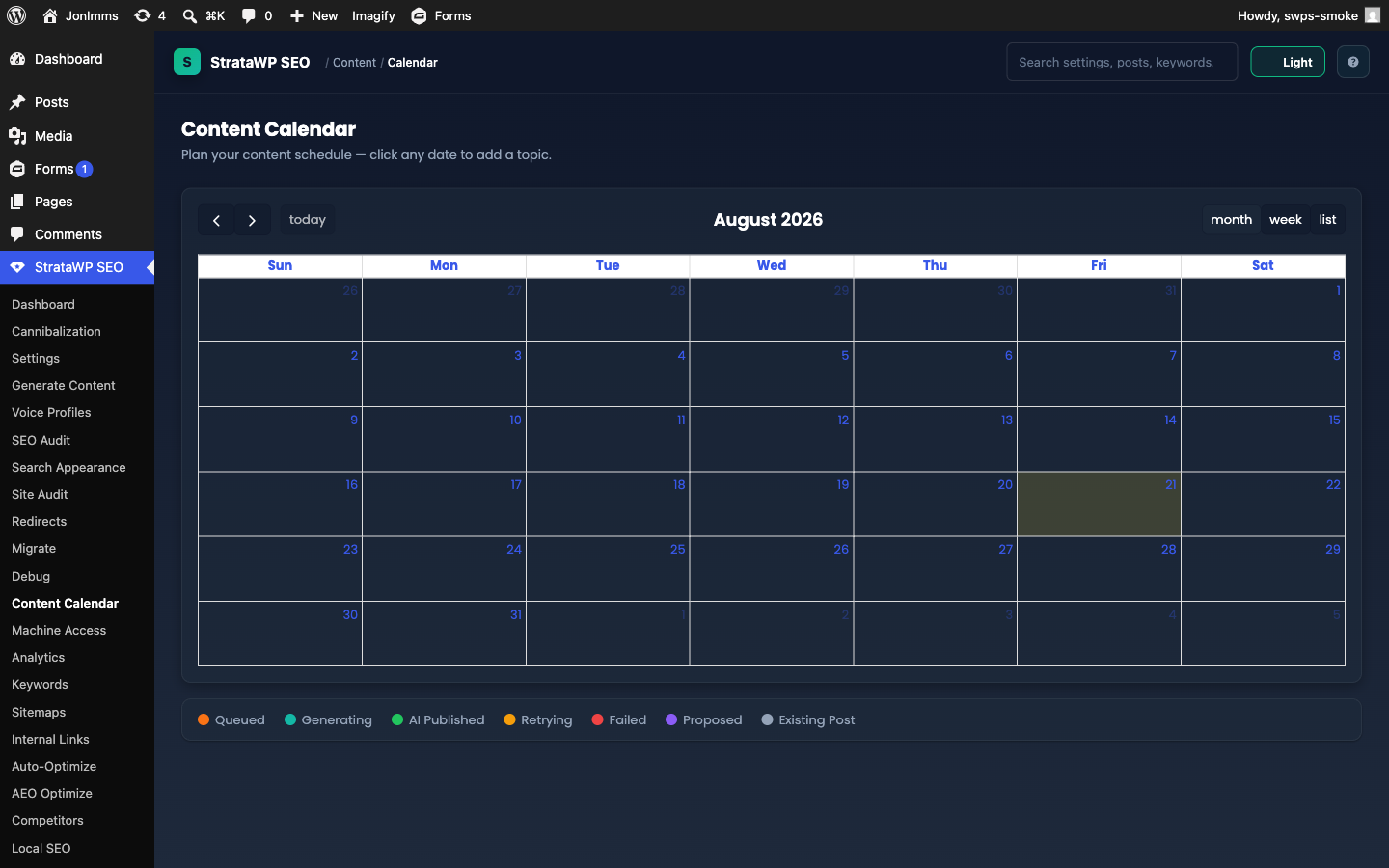Open the comments bubble in admin bar
The image size is (1389, 868).
[x=249, y=15]
